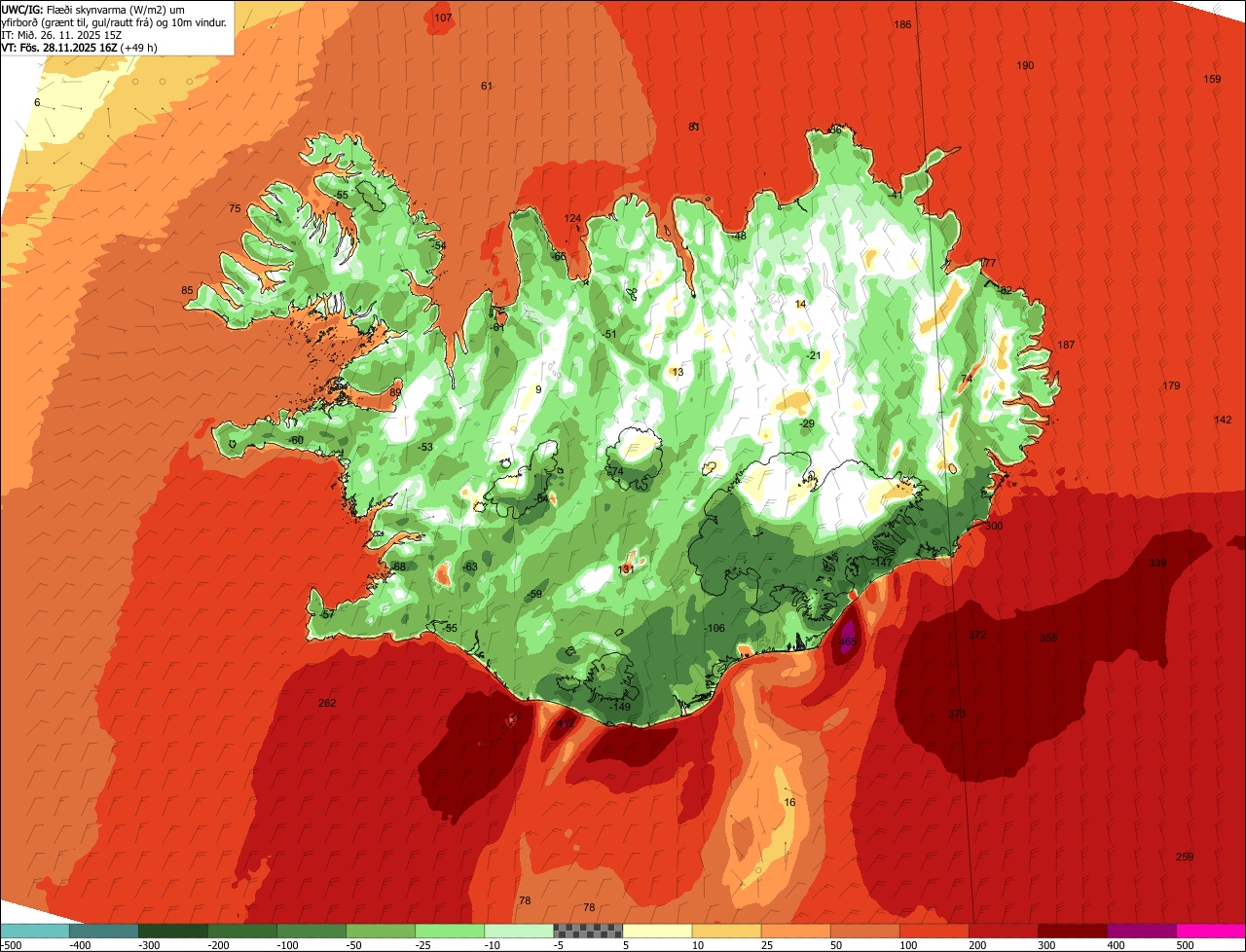
Task: Select the 262 value southwest of Iceland
Action: (327, 703)
